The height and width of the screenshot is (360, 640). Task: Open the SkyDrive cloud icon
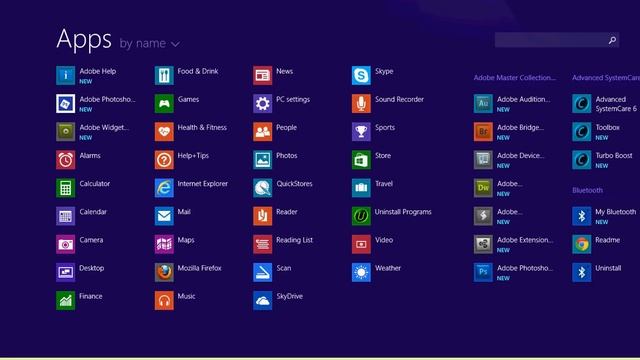tap(262, 300)
